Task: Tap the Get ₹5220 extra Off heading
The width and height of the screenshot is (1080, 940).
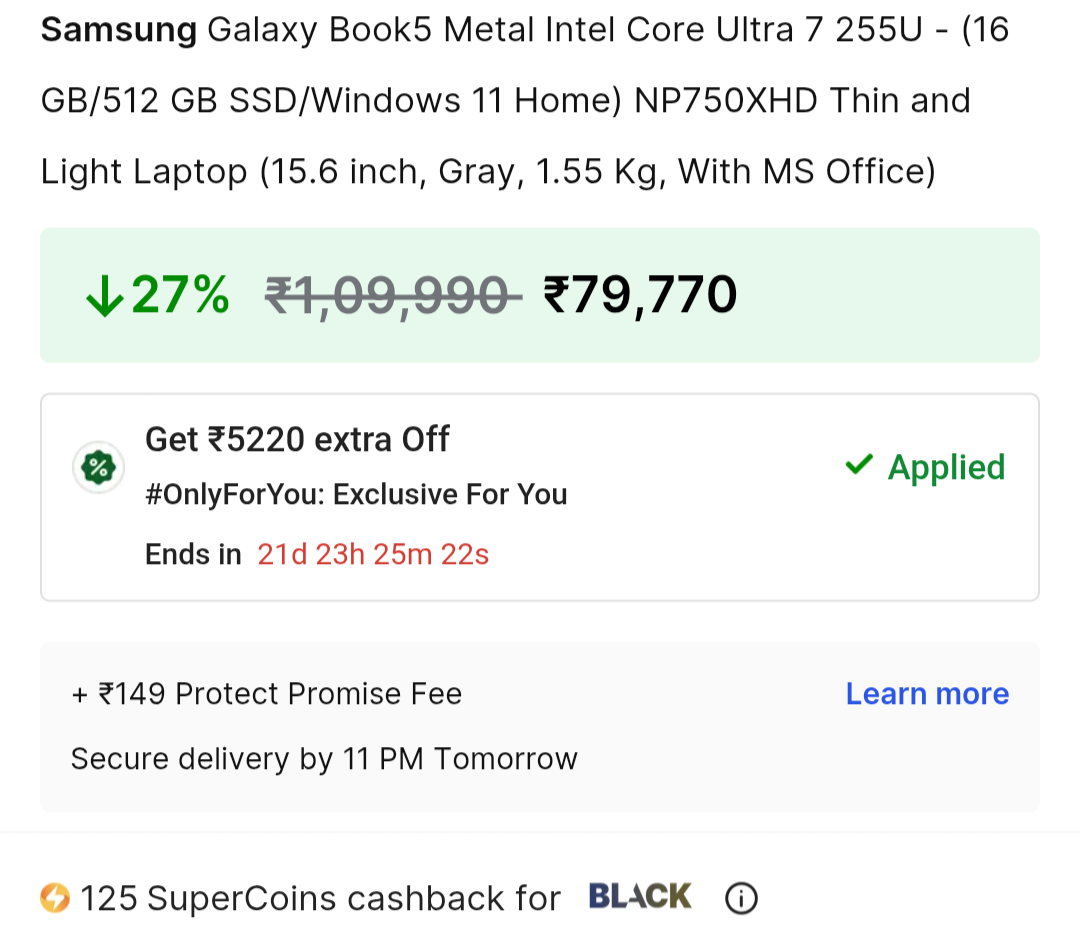Action: click(297, 439)
